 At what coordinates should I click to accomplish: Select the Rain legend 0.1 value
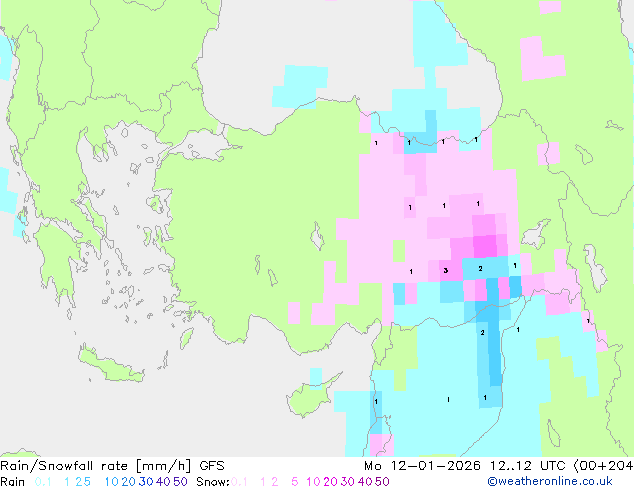coord(43,482)
